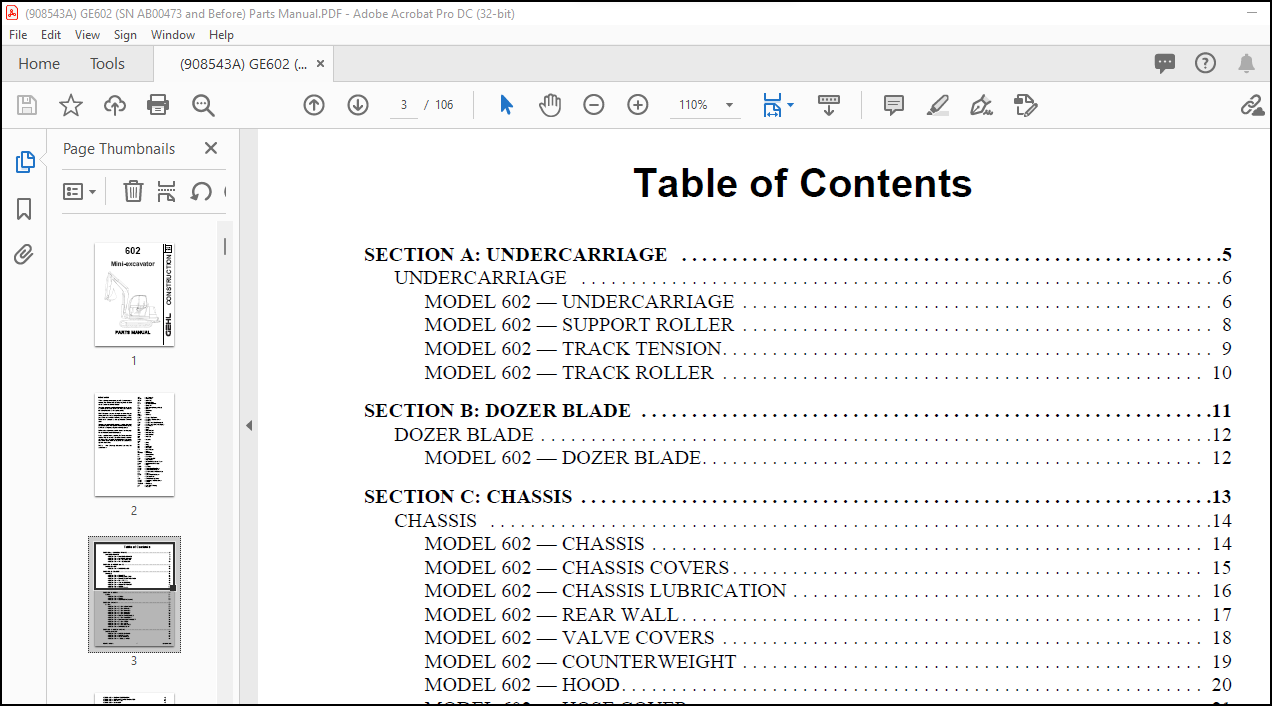This screenshot has width=1272, height=706.
Task: Add a sticky note comment
Action: (x=894, y=105)
